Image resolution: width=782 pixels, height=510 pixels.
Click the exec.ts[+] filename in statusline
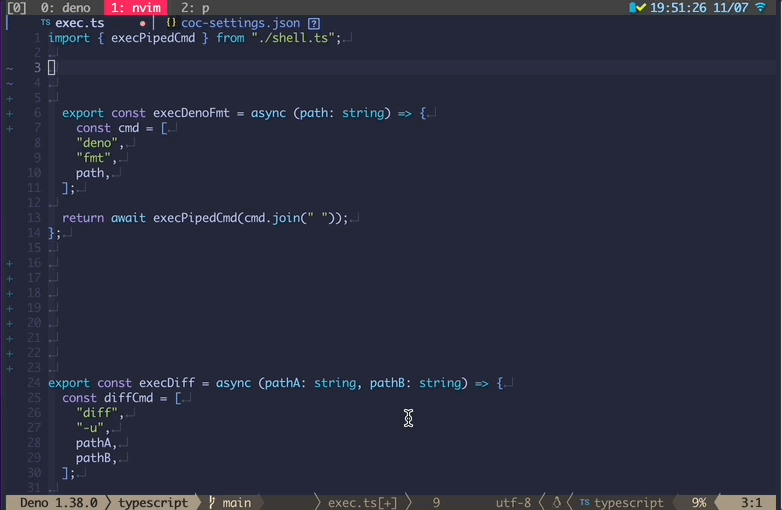[x=363, y=503]
